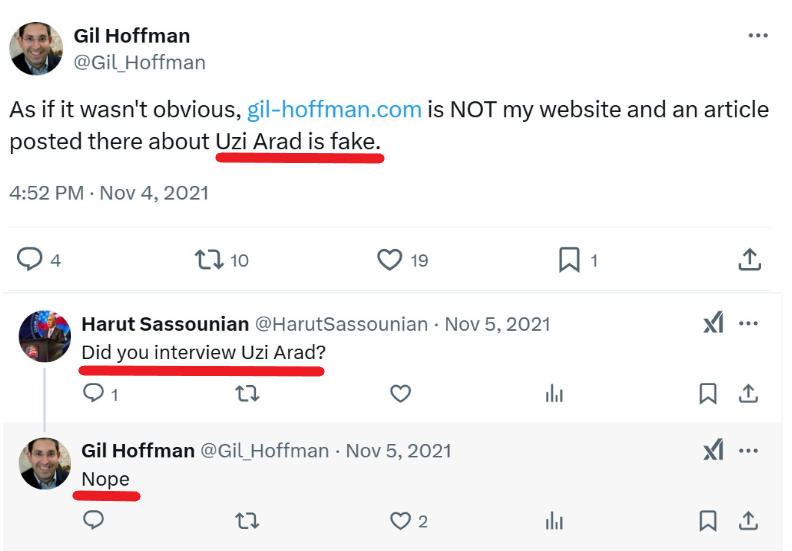Bookmark Gil Hoffman's main tweet
This screenshot has width=792, height=551.
[568, 260]
